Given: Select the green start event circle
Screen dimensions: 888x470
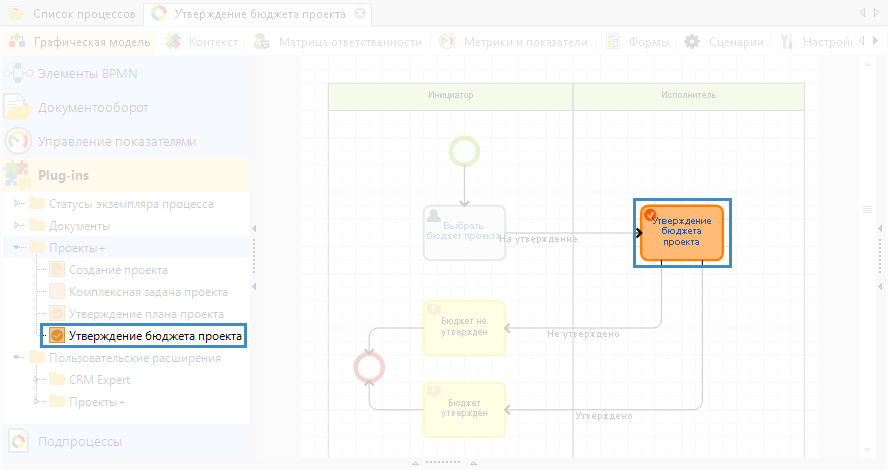Looking at the screenshot, I should point(464,151).
